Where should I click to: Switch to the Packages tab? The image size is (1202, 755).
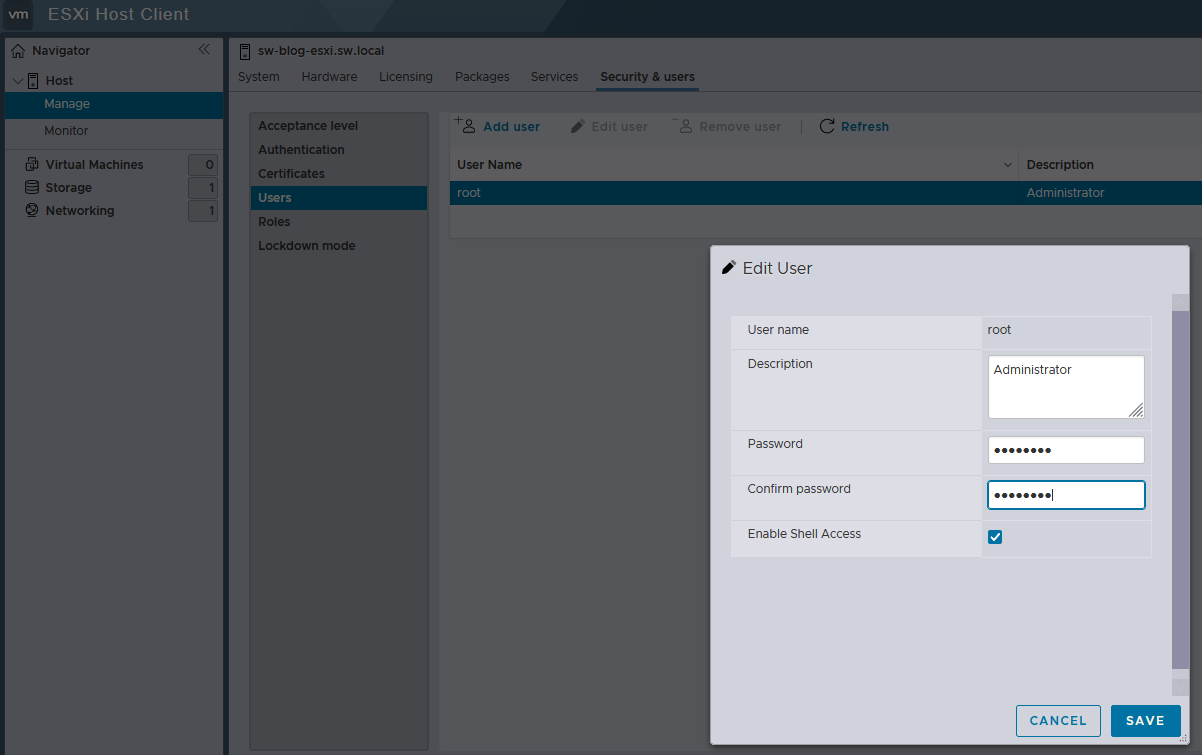pos(482,77)
